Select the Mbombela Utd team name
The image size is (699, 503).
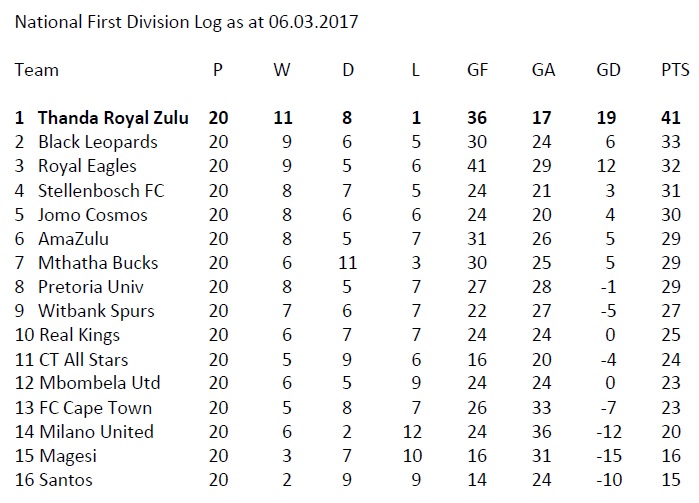point(98,383)
